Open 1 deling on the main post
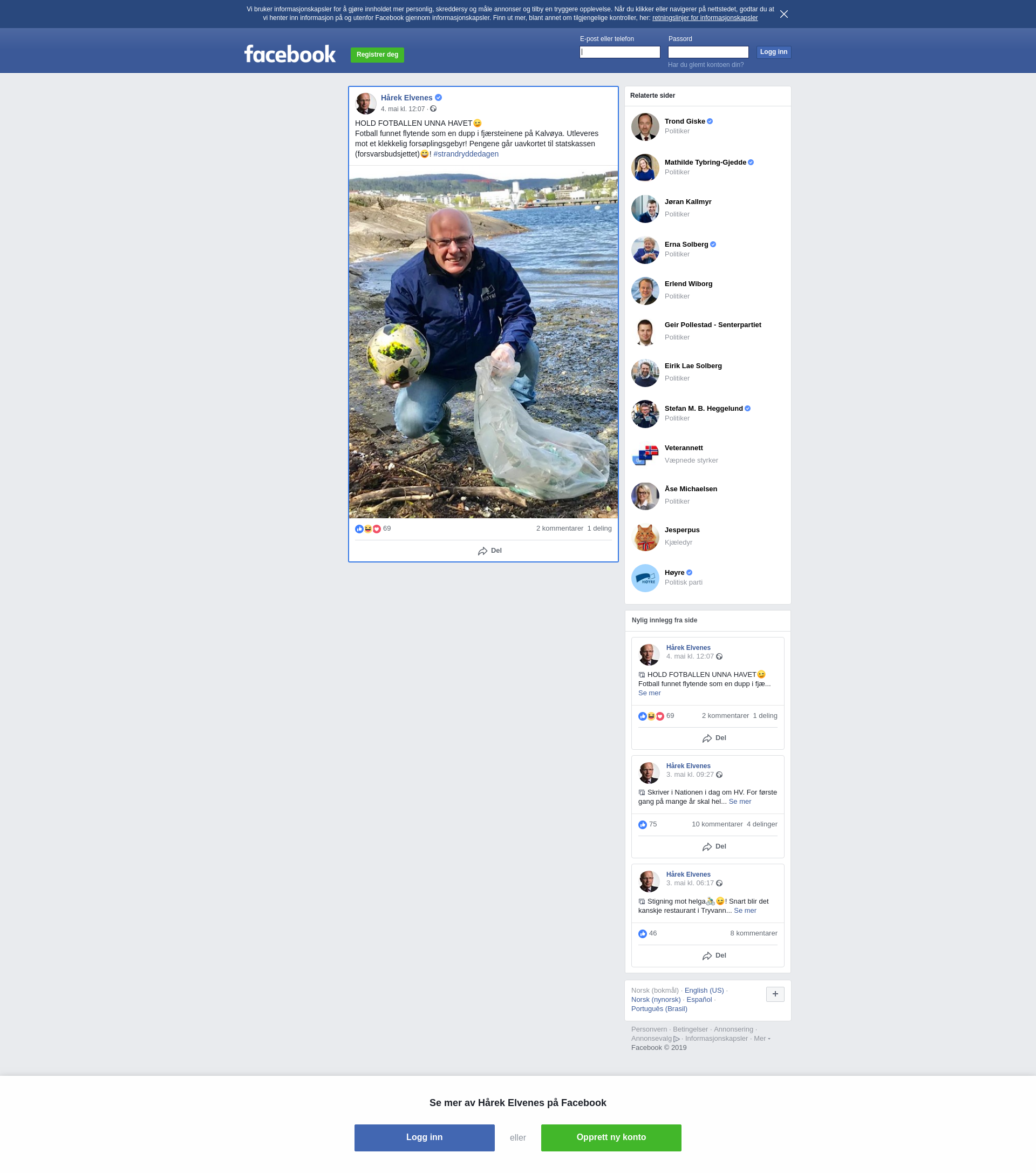This screenshot has height=1173, width=1036. pyautogui.click(x=599, y=528)
